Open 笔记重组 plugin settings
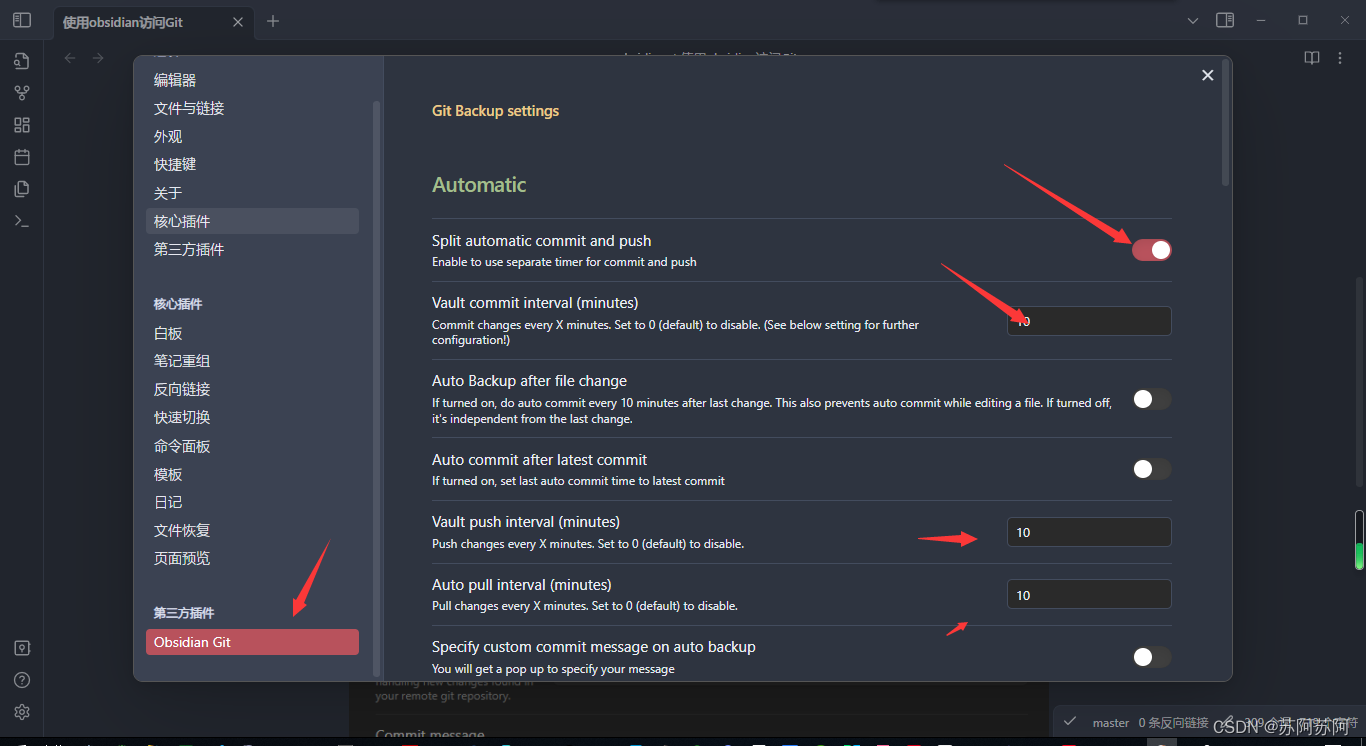Screen dimensions: 1366x746 coord(252,361)
